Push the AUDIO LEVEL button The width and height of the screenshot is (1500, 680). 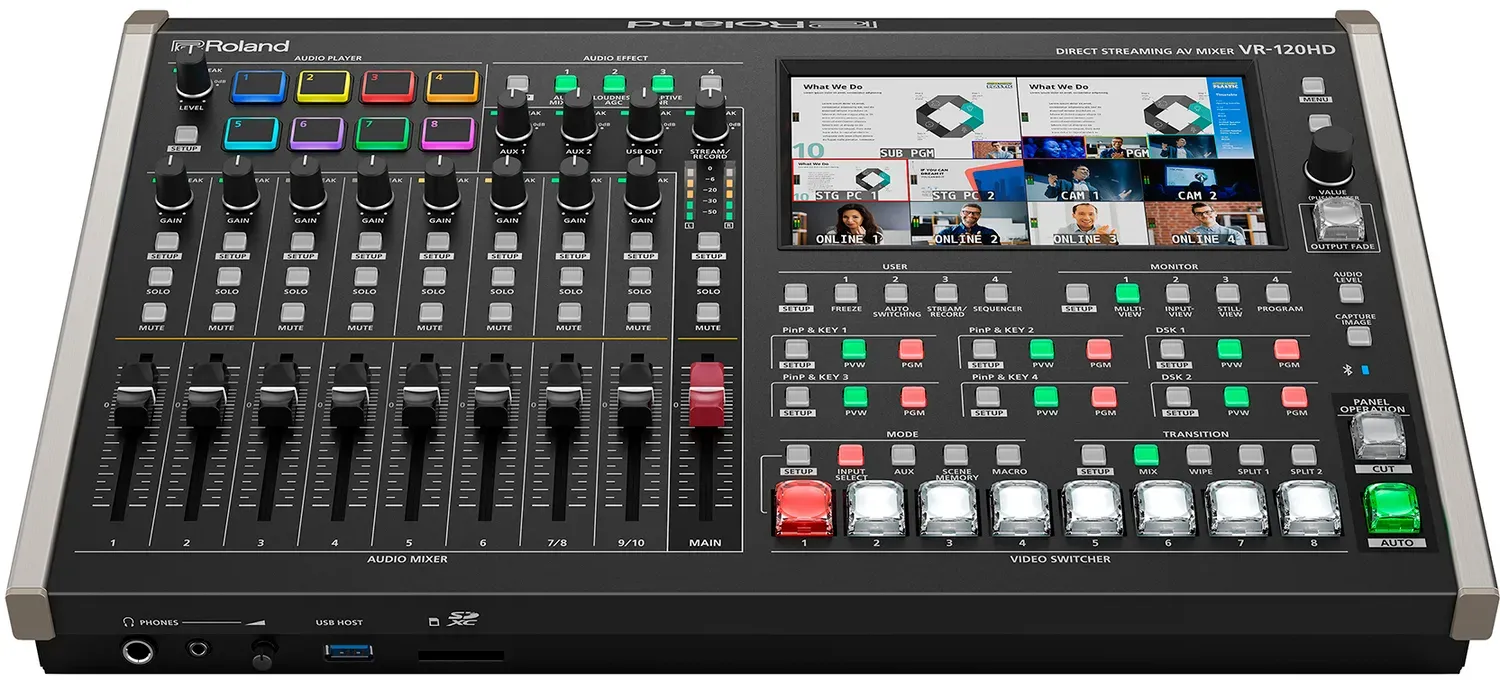point(1350,294)
